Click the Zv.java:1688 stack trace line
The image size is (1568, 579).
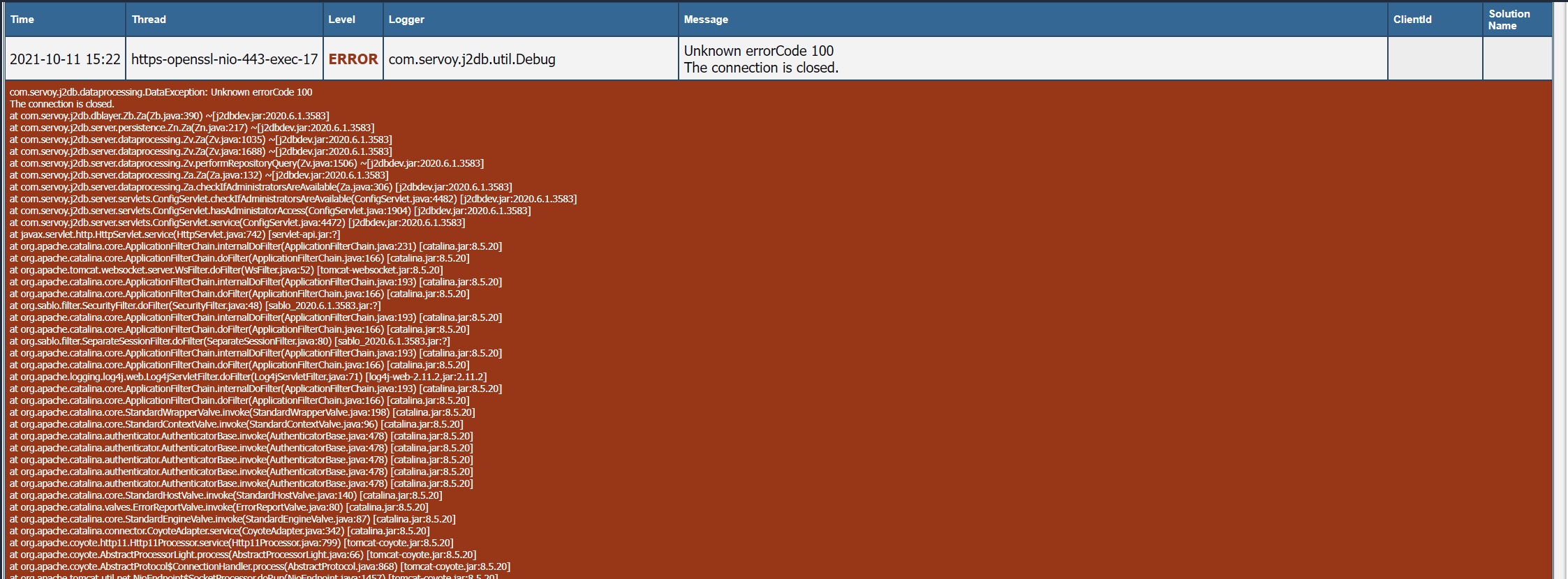coord(200,151)
